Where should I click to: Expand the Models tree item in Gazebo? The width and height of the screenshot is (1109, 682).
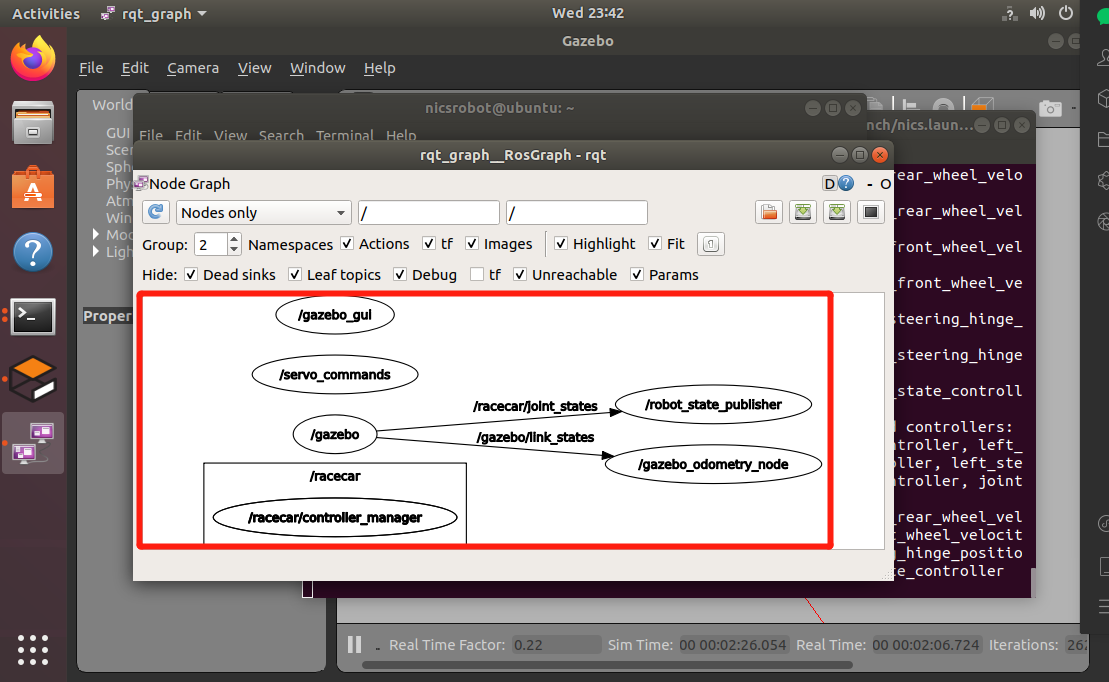(95, 233)
